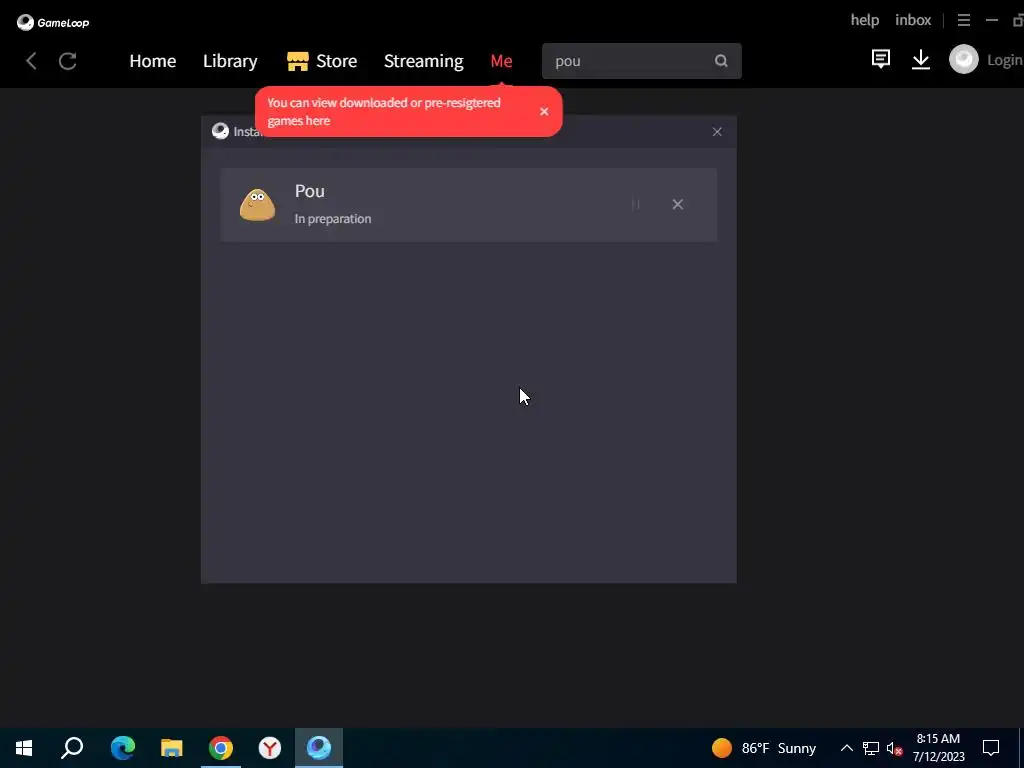The width and height of the screenshot is (1024, 768).
Task: Dismiss the red tooltip with its X
Action: point(544,112)
